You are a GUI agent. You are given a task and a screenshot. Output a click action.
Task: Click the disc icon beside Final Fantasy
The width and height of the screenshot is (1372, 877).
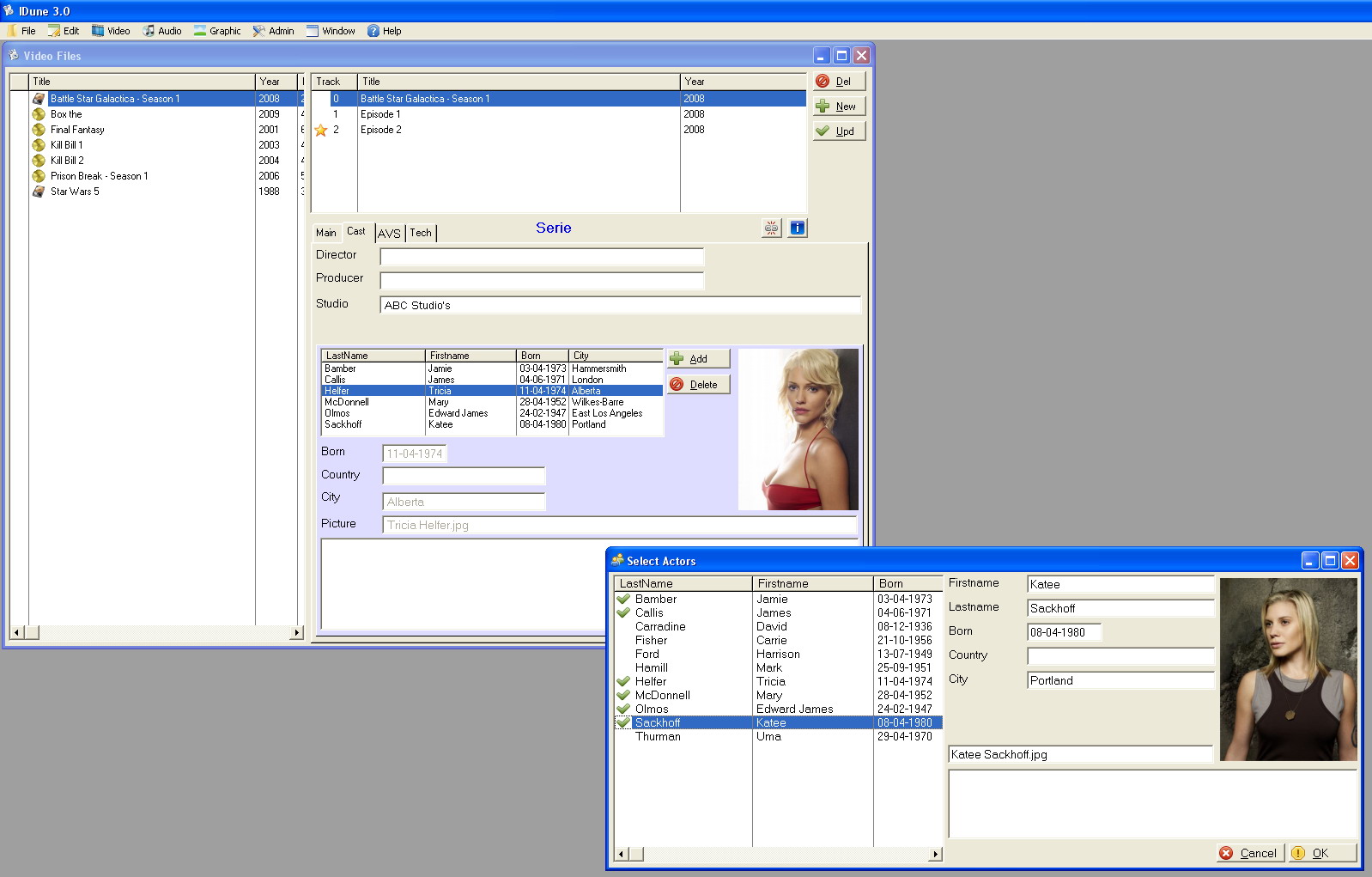pos(39,130)
